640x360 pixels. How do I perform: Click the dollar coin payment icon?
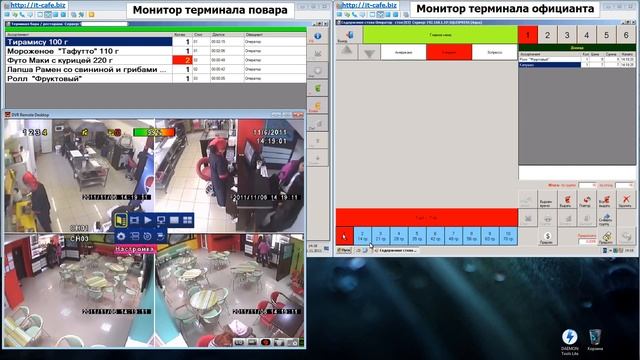tap(547, 237)
